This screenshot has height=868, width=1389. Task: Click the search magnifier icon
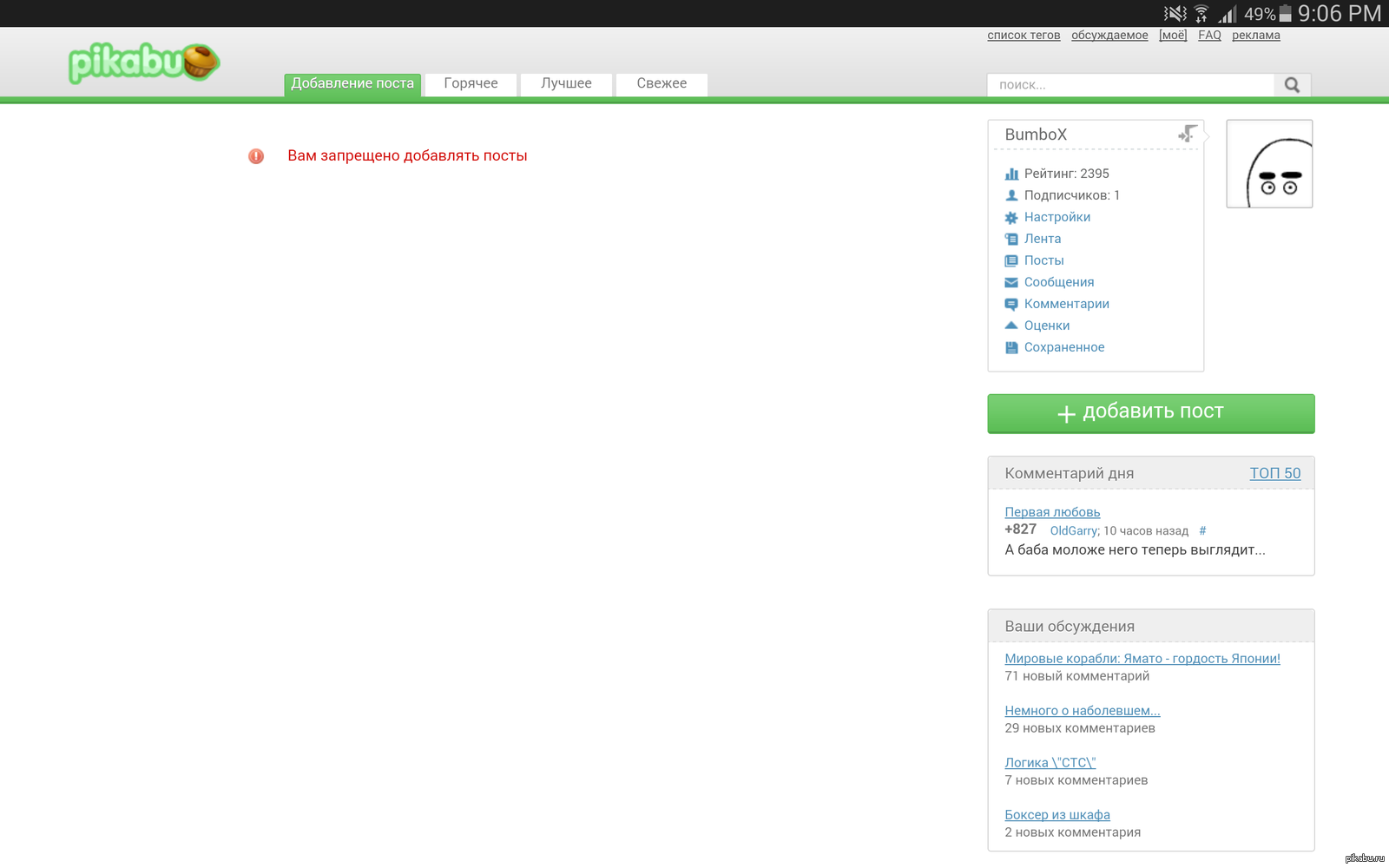click(1292, 85)
